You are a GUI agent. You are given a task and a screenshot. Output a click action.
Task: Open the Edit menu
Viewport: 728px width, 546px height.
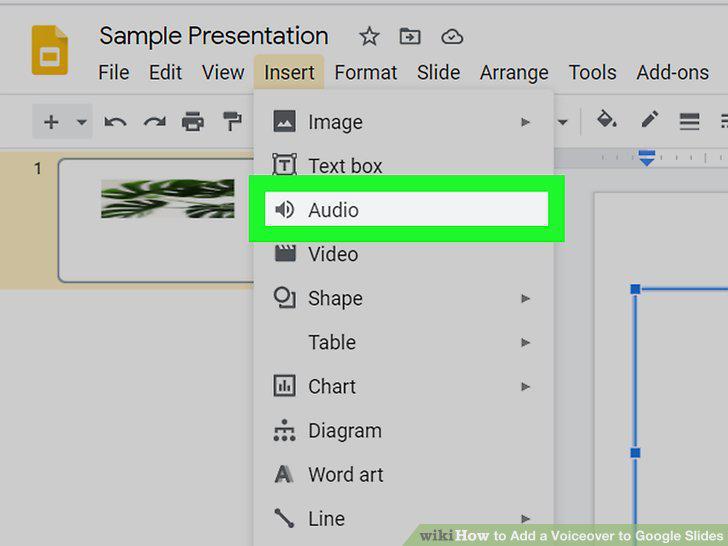coord(165,72)
